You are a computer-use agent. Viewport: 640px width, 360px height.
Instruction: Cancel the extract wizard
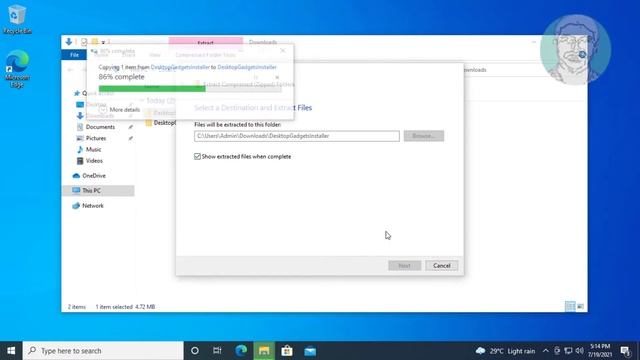tap(442, 266)
